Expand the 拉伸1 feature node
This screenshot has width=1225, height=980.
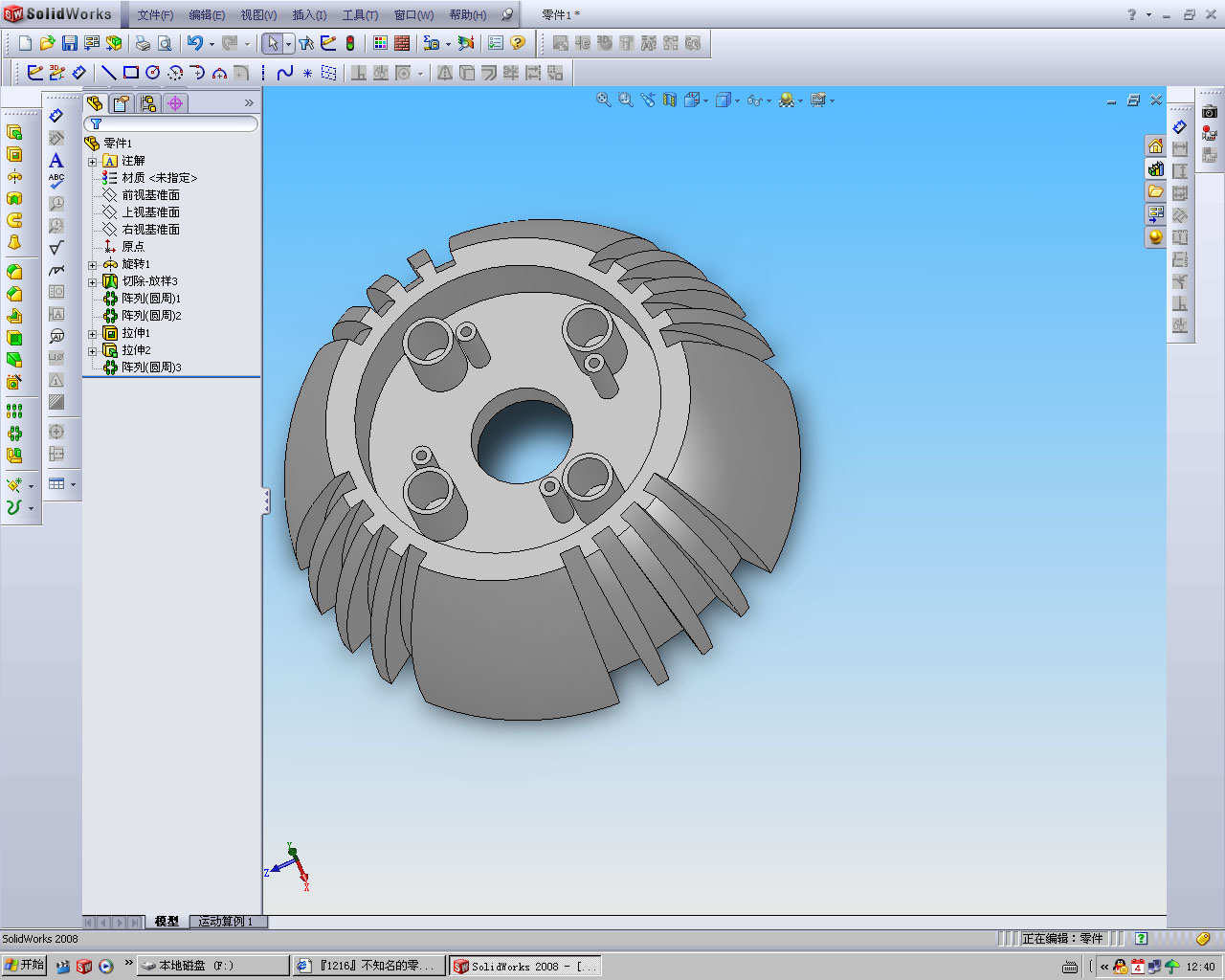93,333
